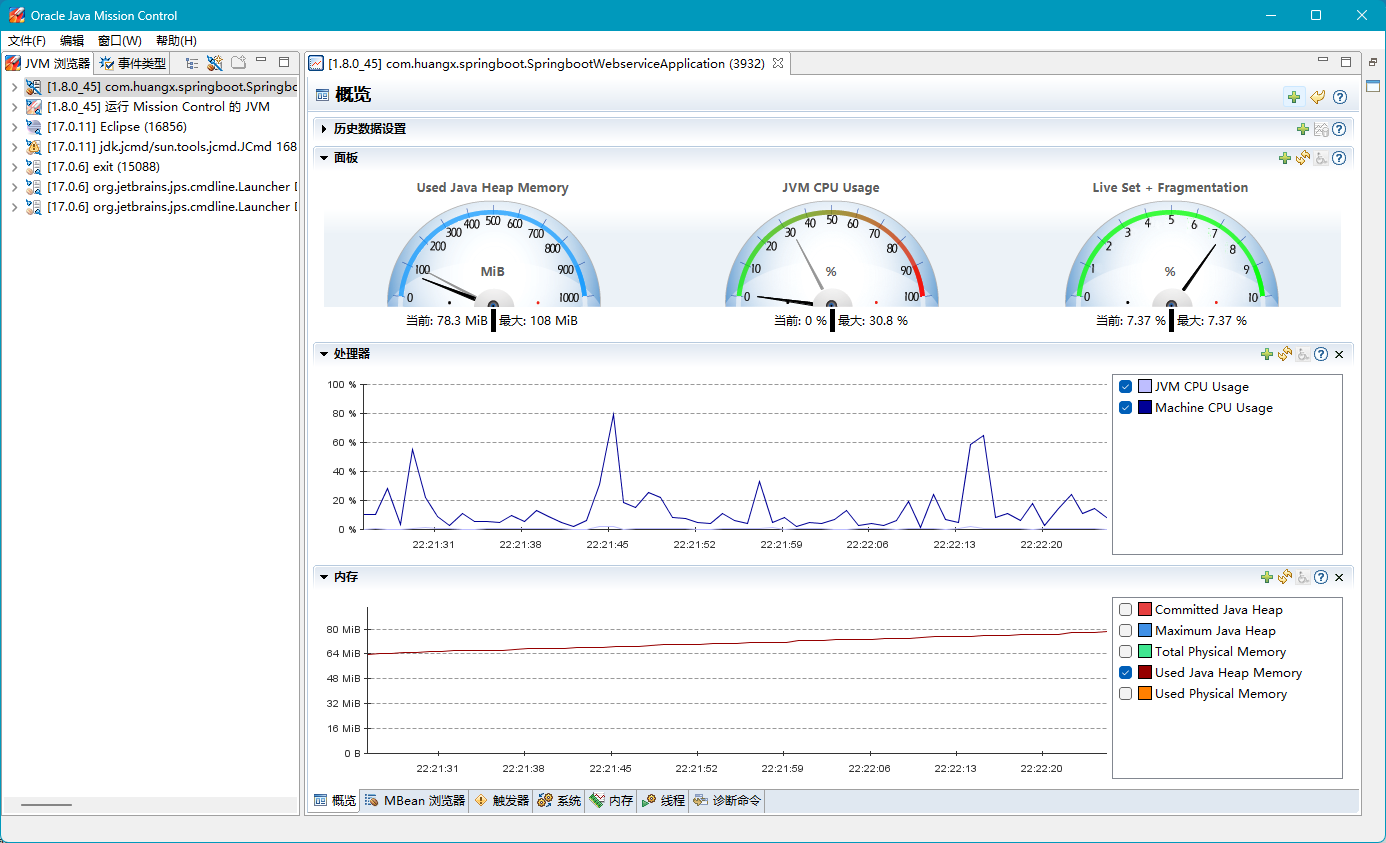Open the 窗口(W) menu

(x=120, y=41)
